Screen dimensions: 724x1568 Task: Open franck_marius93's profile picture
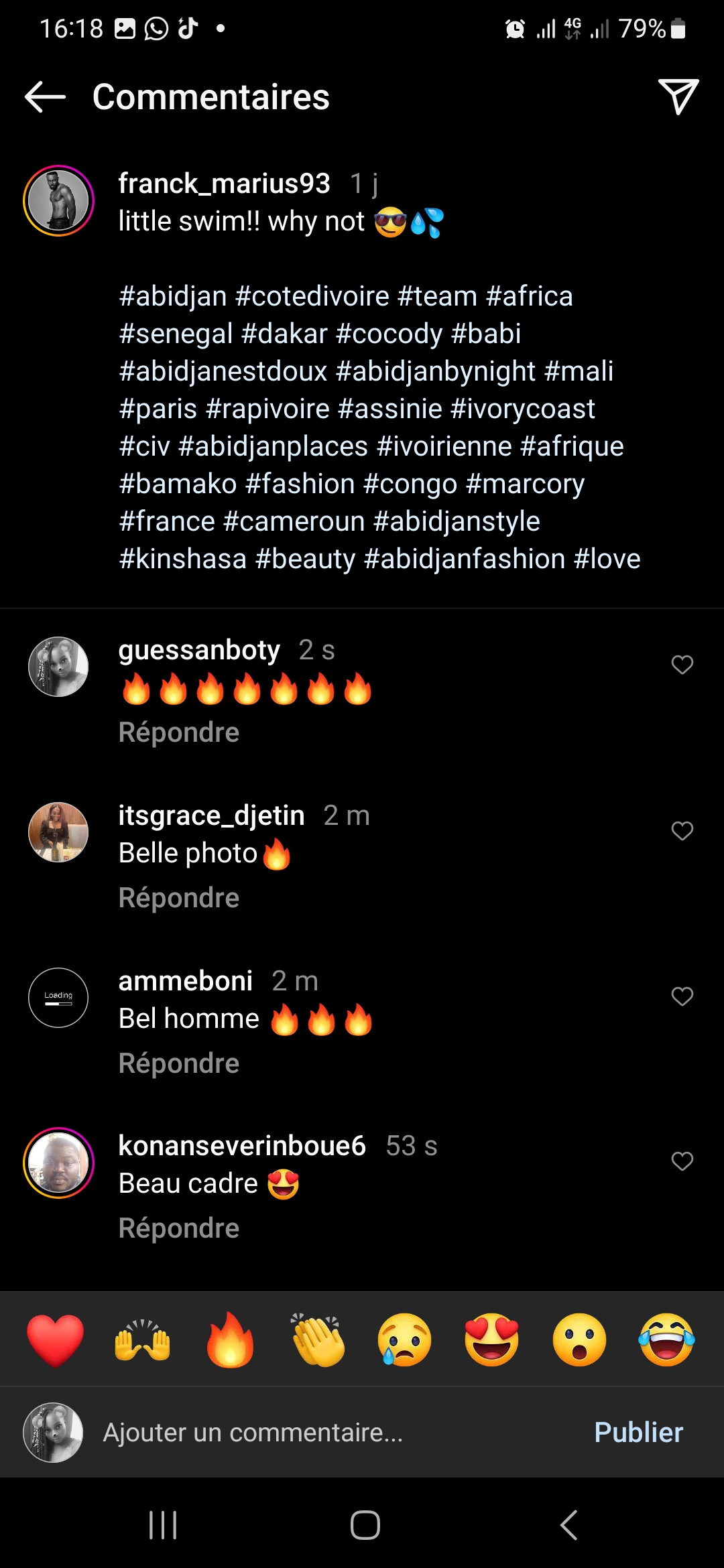pos(59,200)
